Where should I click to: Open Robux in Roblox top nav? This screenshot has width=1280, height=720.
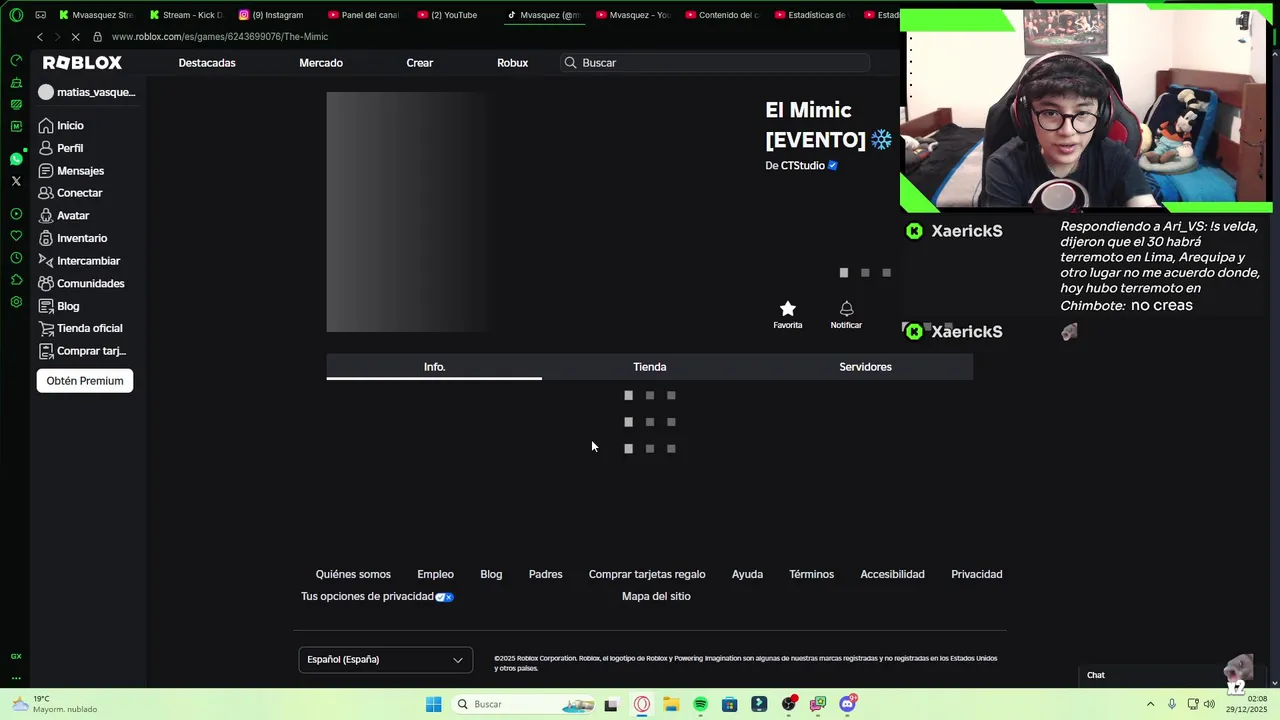tap(513, 63)
